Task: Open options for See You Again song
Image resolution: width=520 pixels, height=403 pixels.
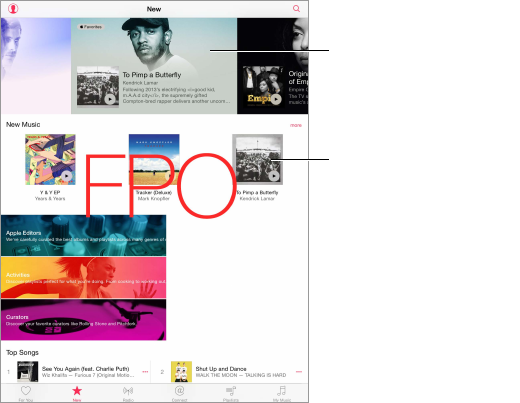Action: [145, 371]
